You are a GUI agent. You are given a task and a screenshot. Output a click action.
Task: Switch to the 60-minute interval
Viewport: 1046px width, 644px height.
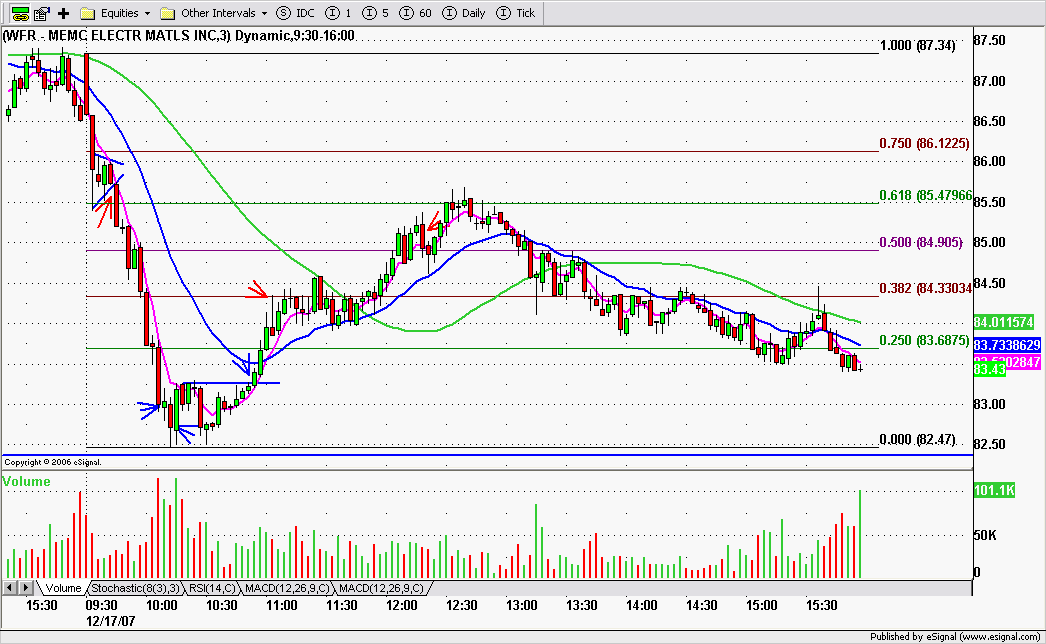click(416, 13)
